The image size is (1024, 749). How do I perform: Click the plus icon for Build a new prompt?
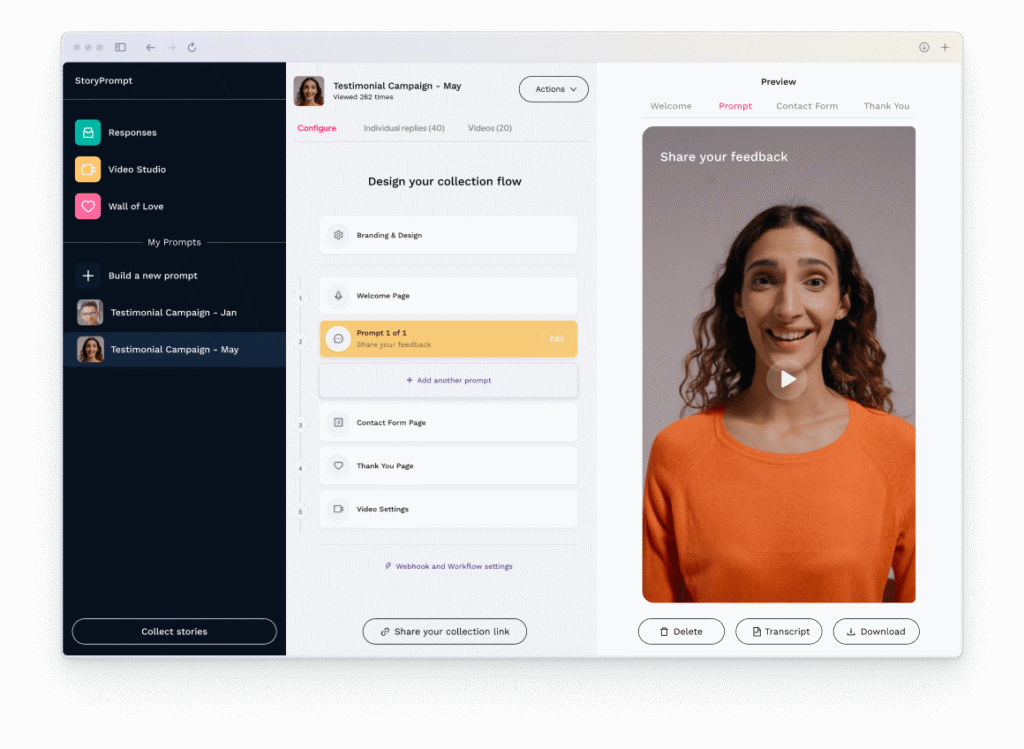coord(88,276)
